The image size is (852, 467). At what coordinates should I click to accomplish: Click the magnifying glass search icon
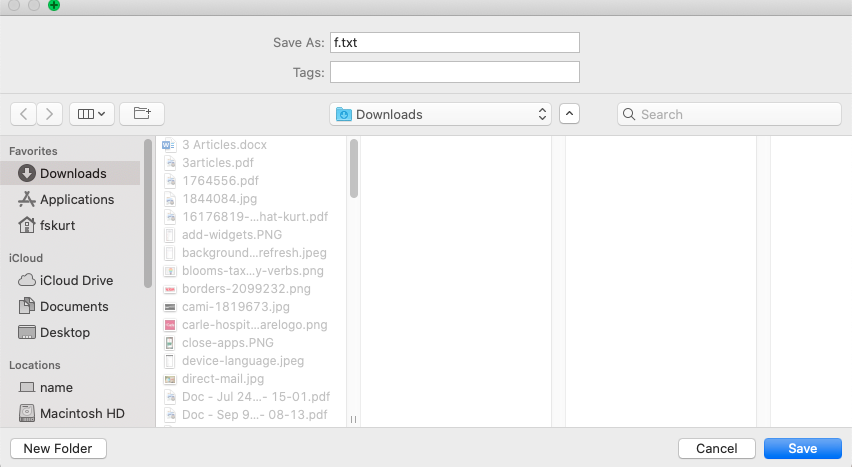629,114
